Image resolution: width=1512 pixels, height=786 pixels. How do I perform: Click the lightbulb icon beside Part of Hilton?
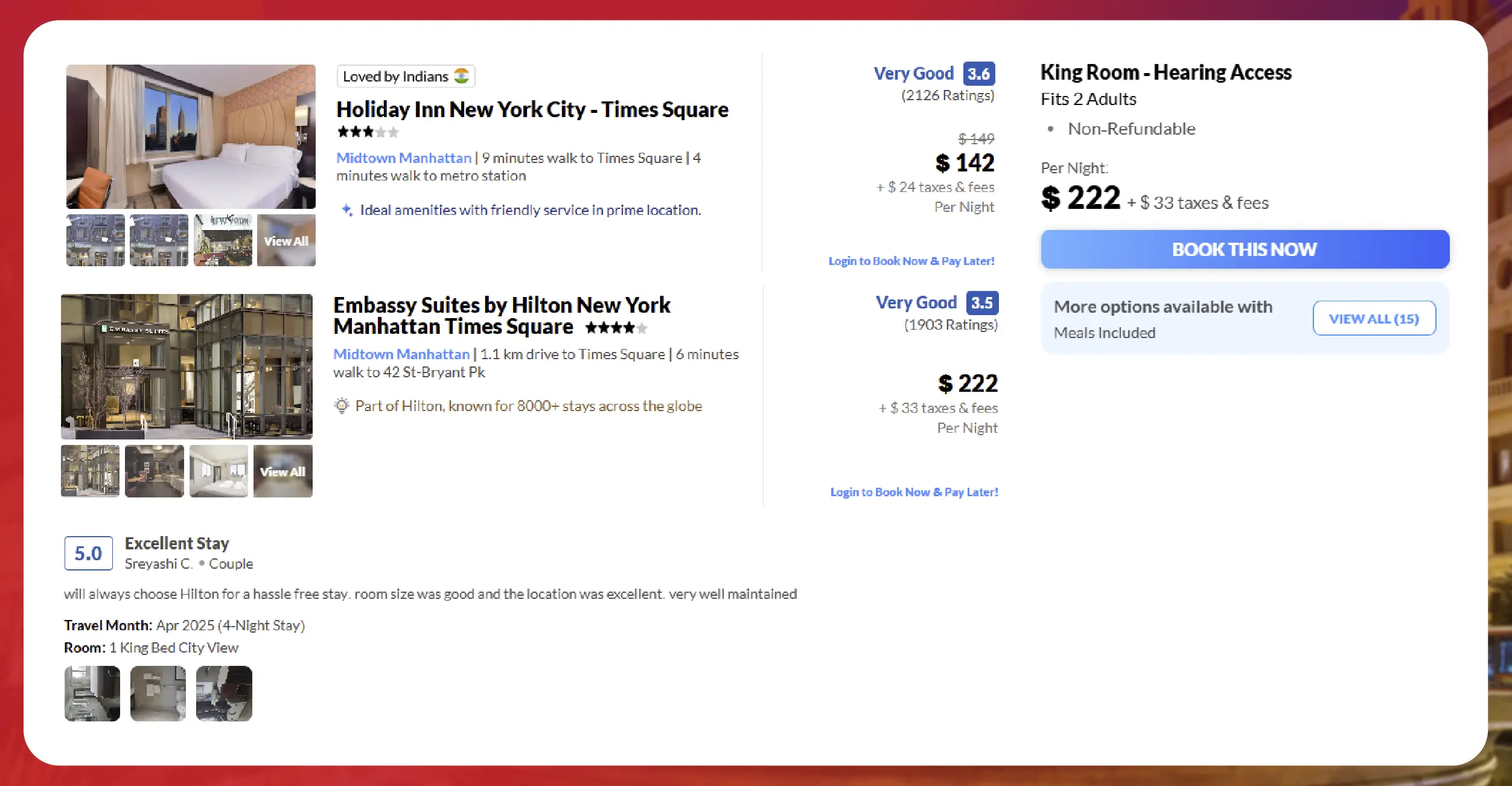(x=342, y=406)
